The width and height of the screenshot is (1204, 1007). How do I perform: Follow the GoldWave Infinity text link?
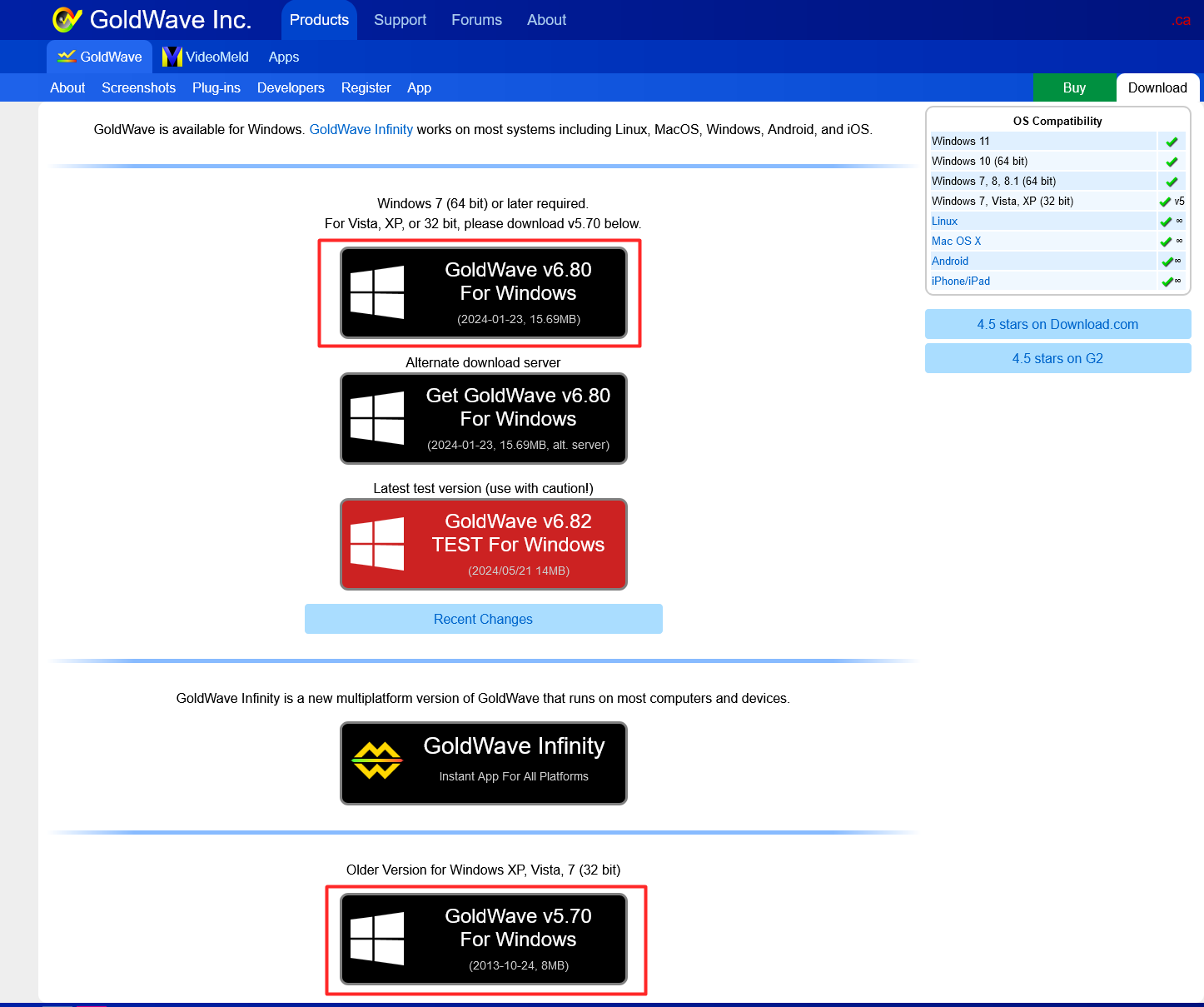point(361,129)
